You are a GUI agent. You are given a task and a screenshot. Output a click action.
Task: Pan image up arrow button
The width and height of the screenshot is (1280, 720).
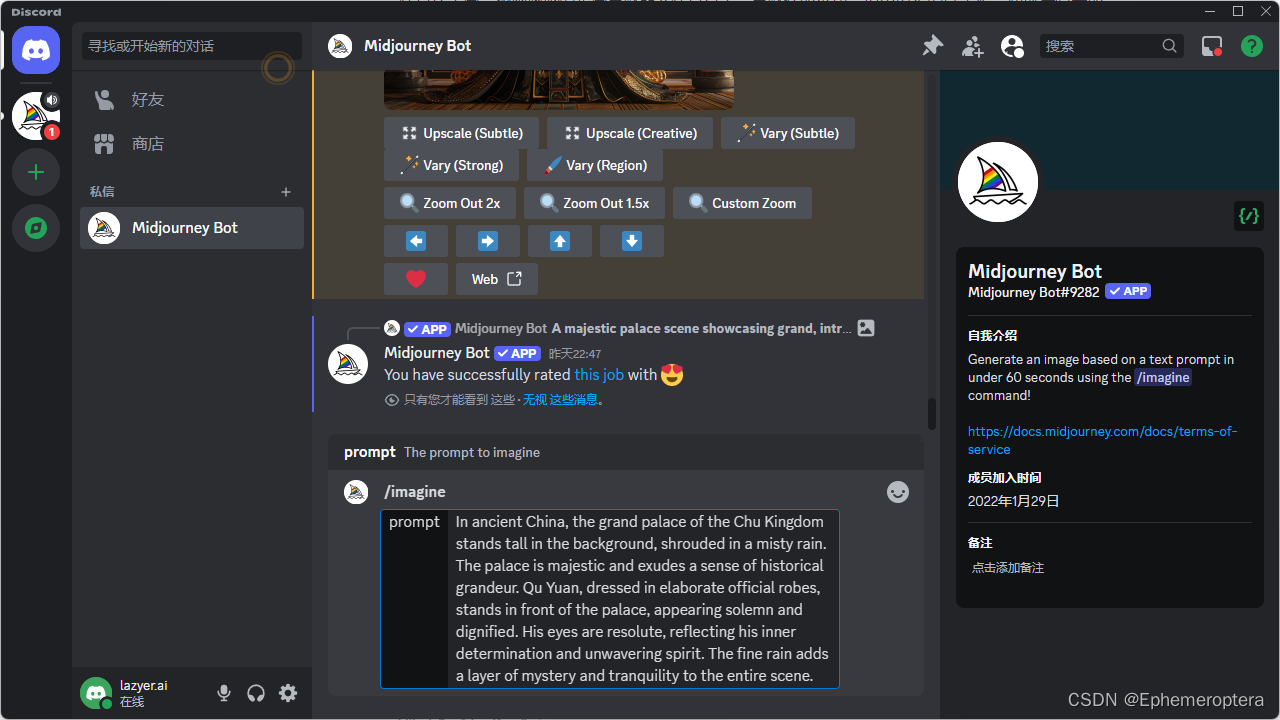(560, 241)
